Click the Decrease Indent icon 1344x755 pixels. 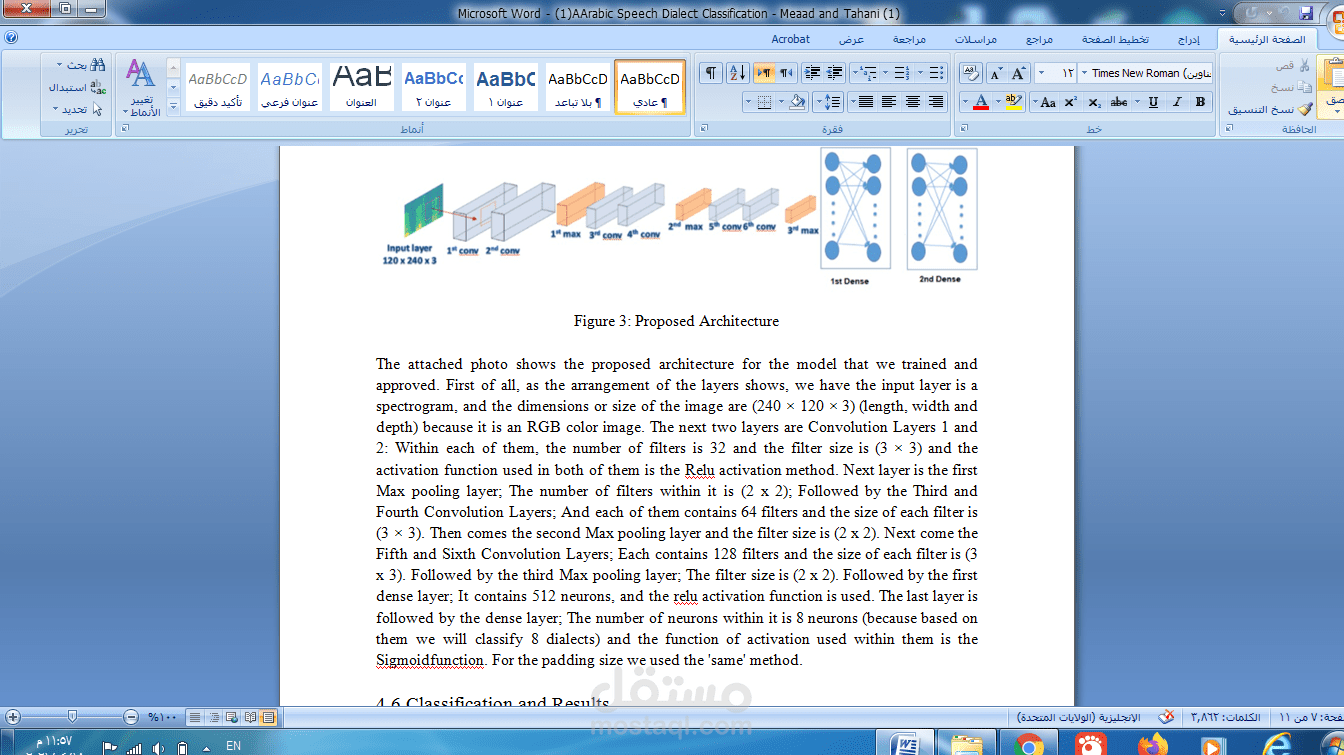pos(834,73)
